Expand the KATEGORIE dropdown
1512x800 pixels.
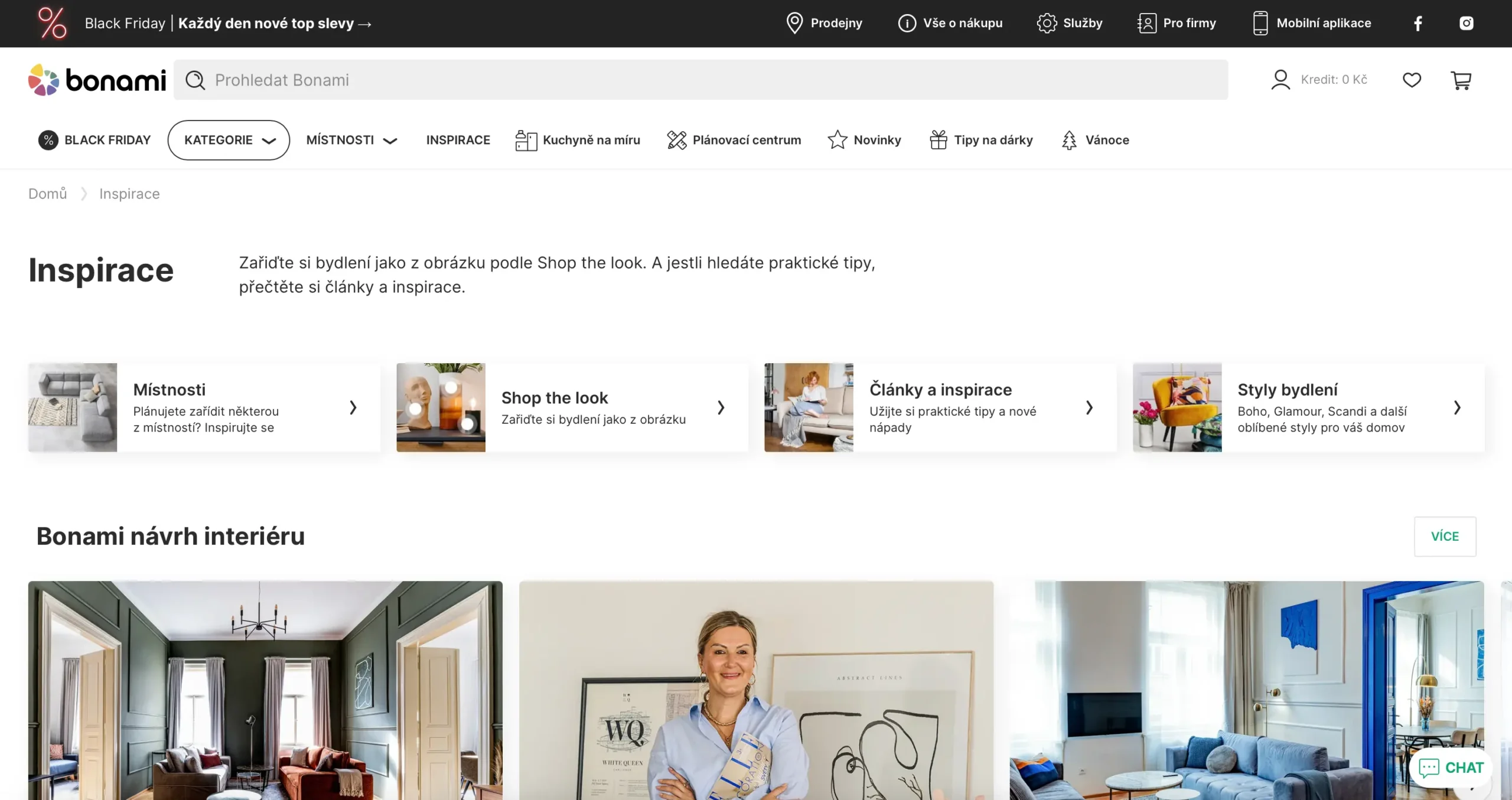pos(229,140)
